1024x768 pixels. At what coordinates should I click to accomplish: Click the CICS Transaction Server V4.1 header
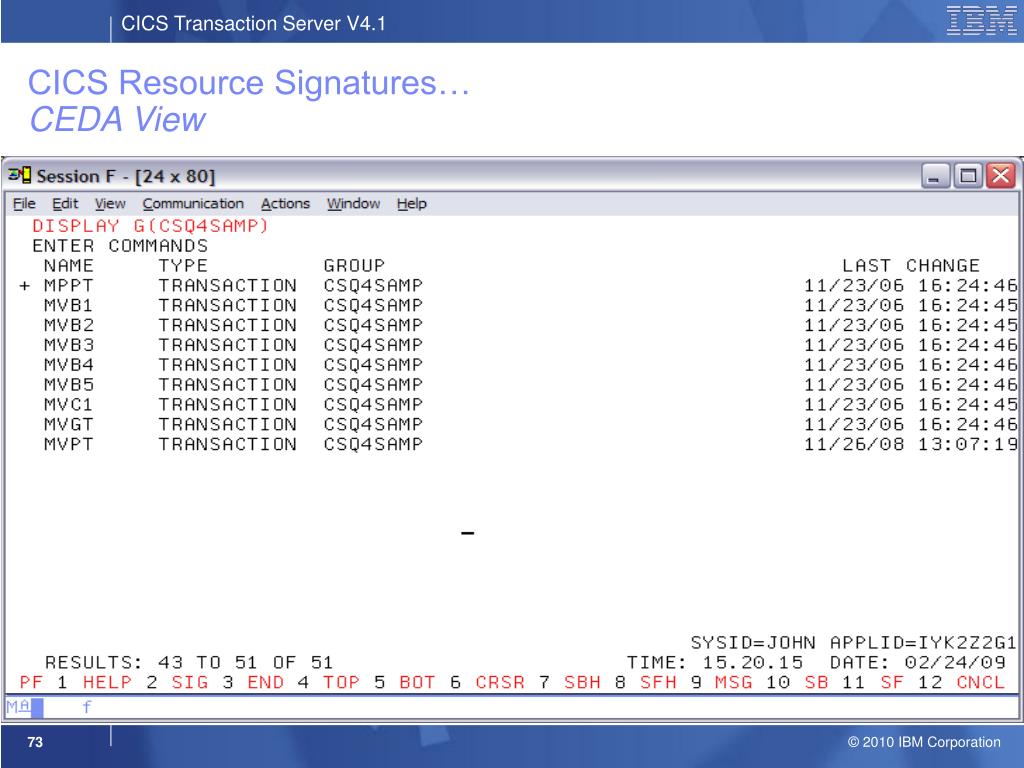(253, 24)
